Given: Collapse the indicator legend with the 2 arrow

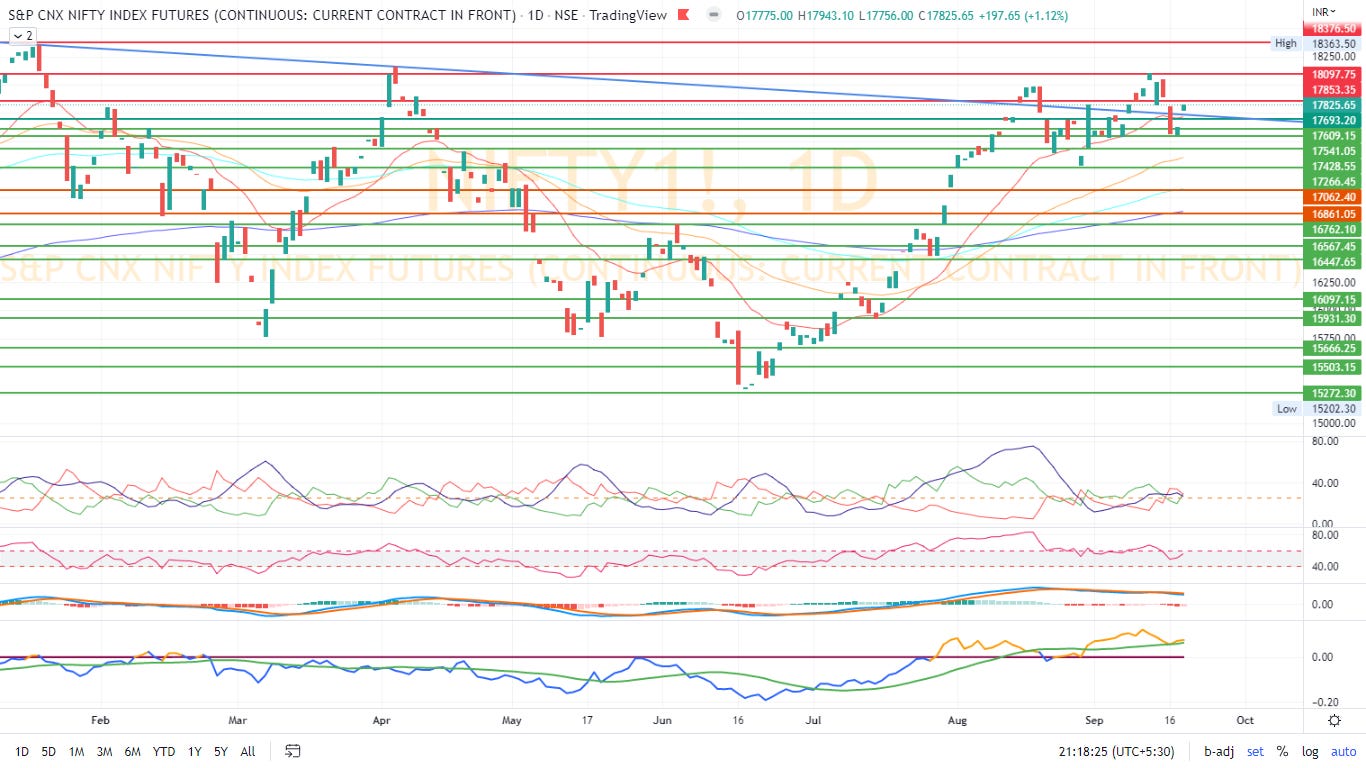Looking at the screenshot, I should 23,35.
